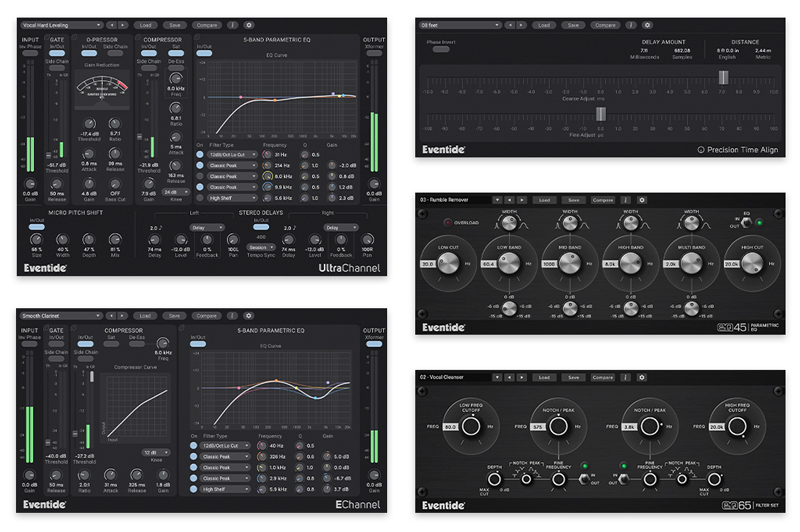The width and height of the screenshot is (800, 532).
Task: Open EChannel '12 dB' Knee dropdown
Action: tap(156, 452)
